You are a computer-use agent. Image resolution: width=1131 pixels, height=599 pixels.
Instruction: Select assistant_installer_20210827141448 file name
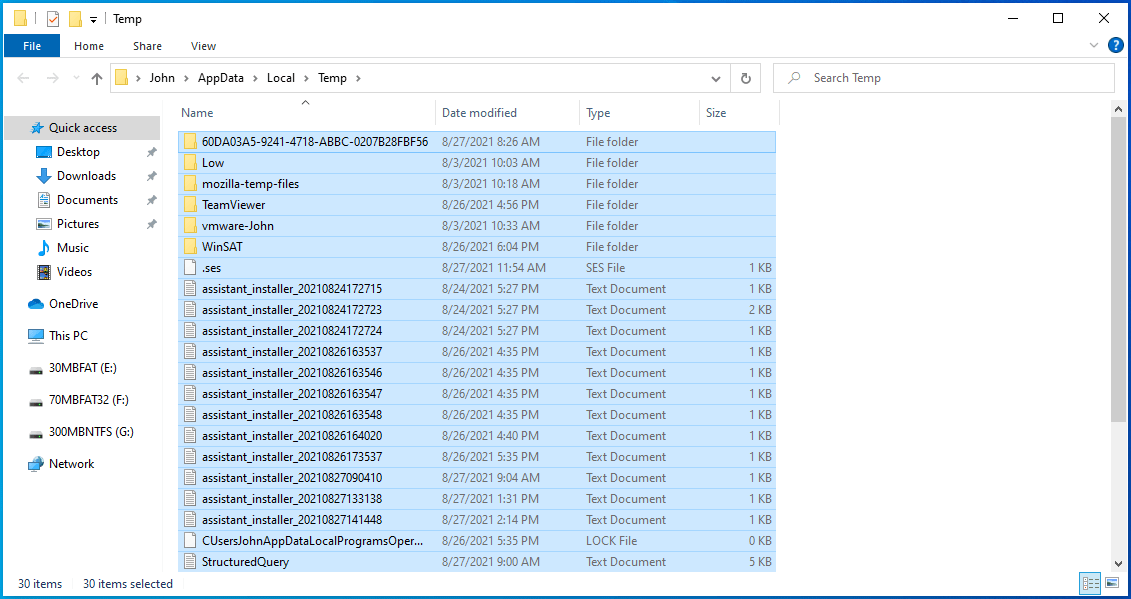click(x=292, y=520)
